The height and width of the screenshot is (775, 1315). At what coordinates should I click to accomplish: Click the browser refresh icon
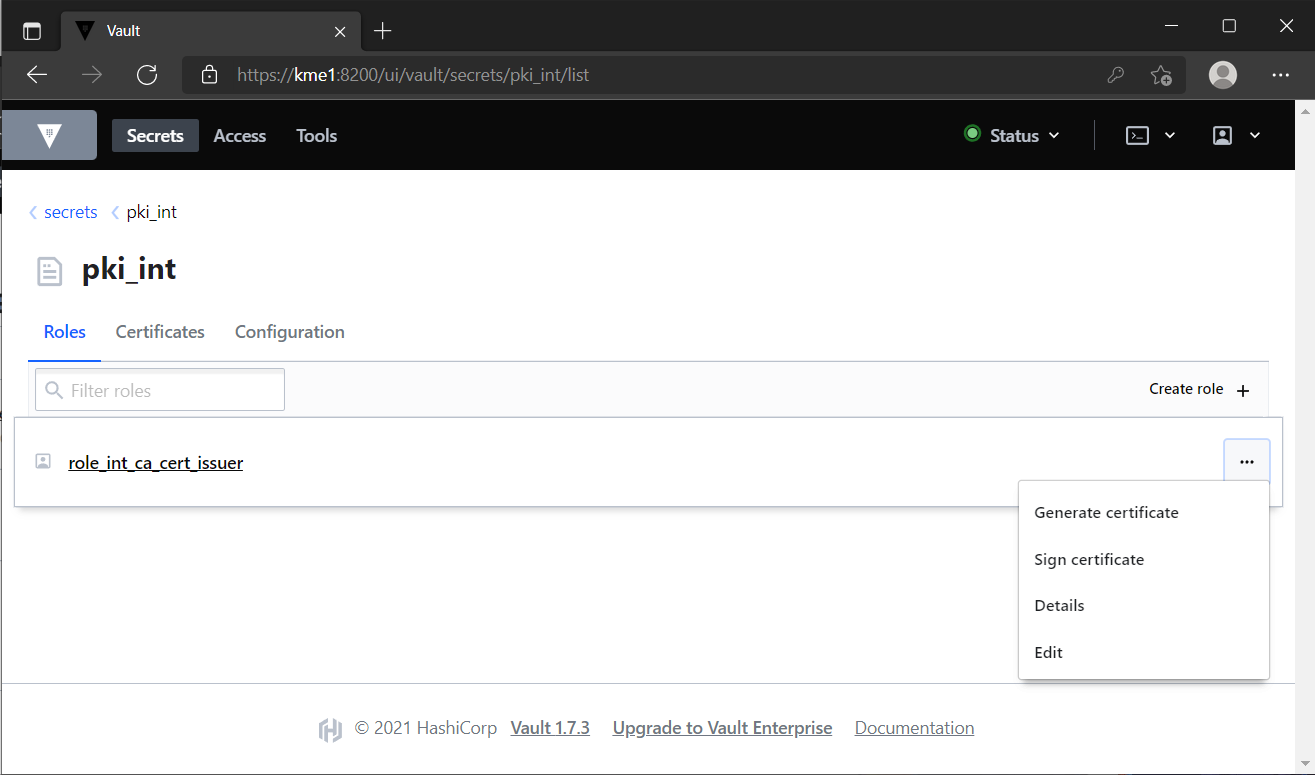(x=147, y=74)
